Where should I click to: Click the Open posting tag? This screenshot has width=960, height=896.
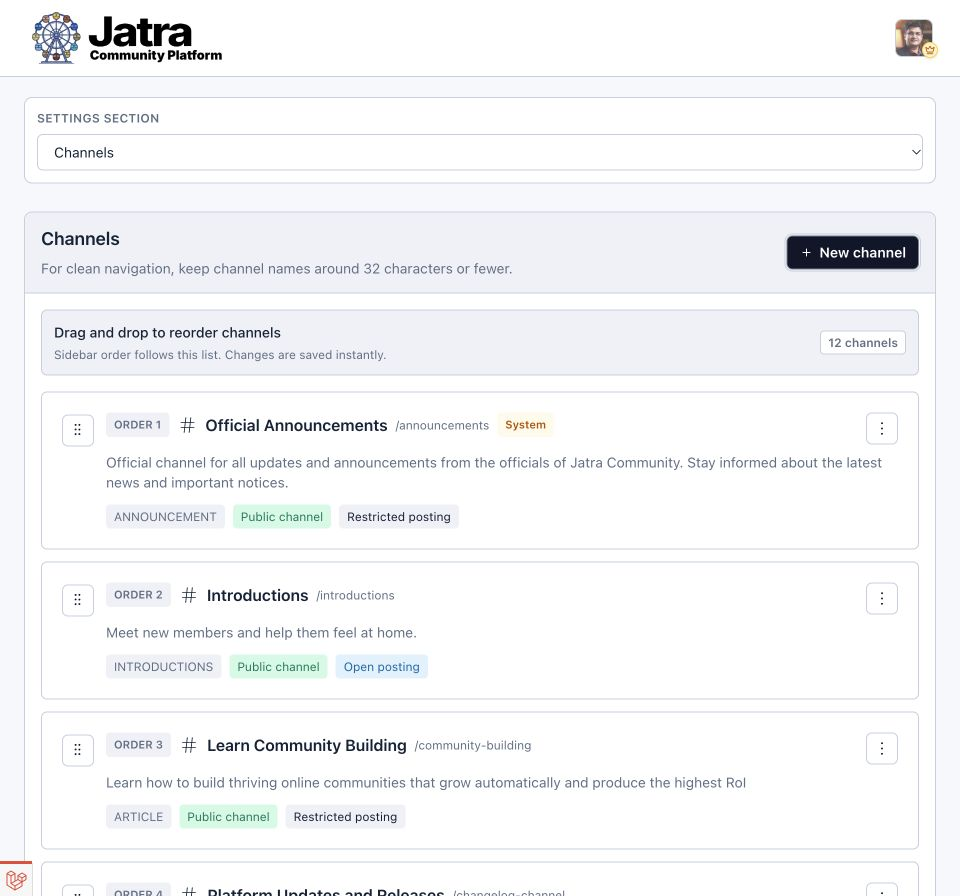pos(381,667)
